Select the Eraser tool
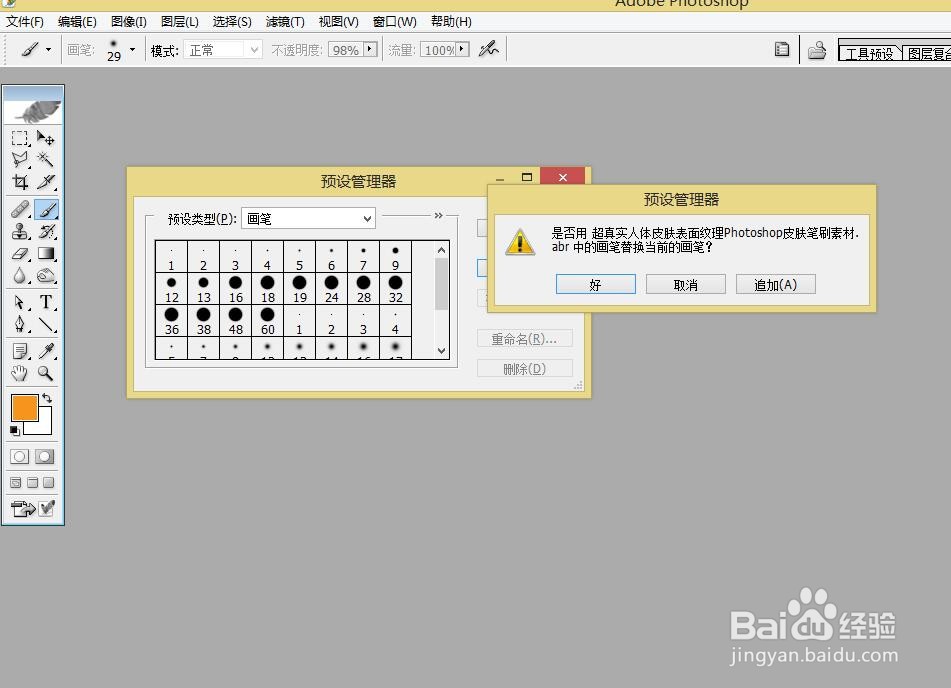This screenshot has height=688, width=951. point(20,254)
